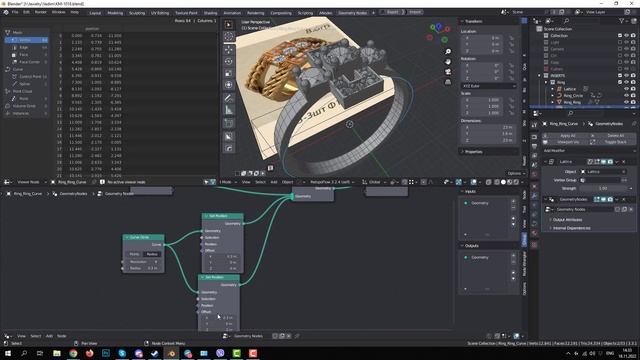Toggle exclude checkbox for Camera collection
This screenshot has width=640, height=360.
(x=620, y=49)
